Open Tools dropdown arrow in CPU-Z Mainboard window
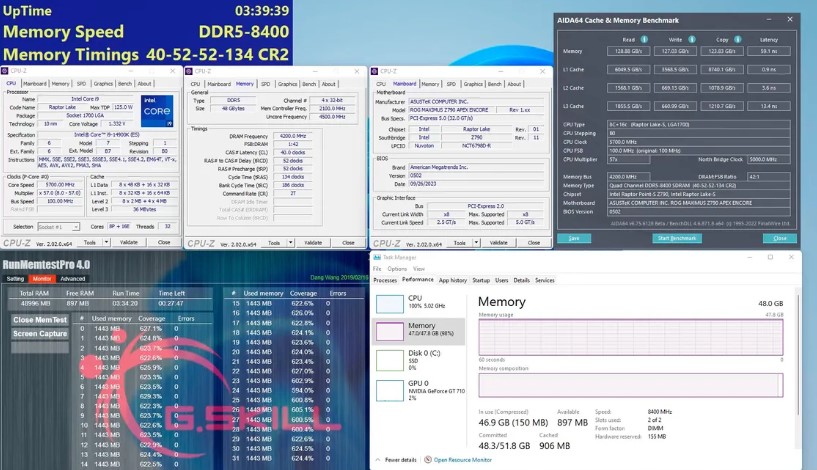This screenshot has height=470, width=817. 476,243
